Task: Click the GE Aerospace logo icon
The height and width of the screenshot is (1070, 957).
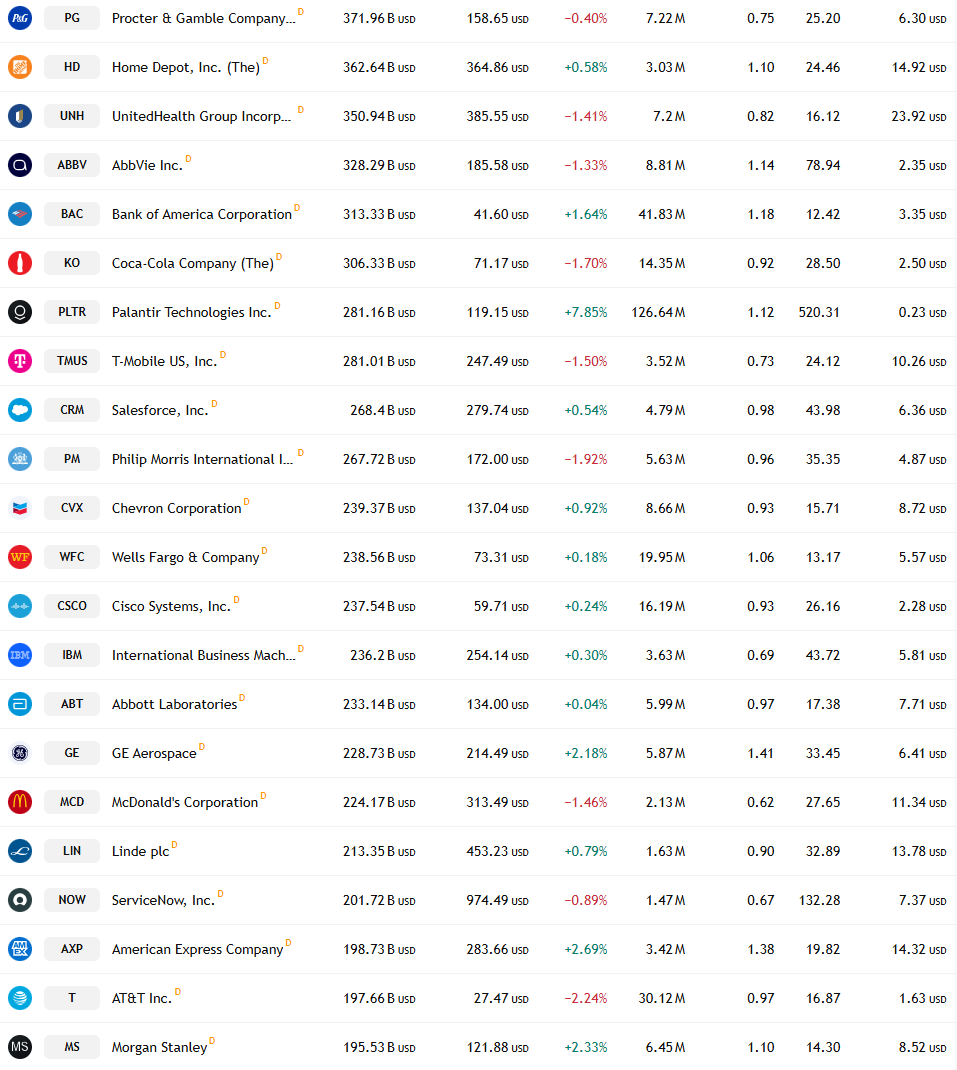Action: 20,753
